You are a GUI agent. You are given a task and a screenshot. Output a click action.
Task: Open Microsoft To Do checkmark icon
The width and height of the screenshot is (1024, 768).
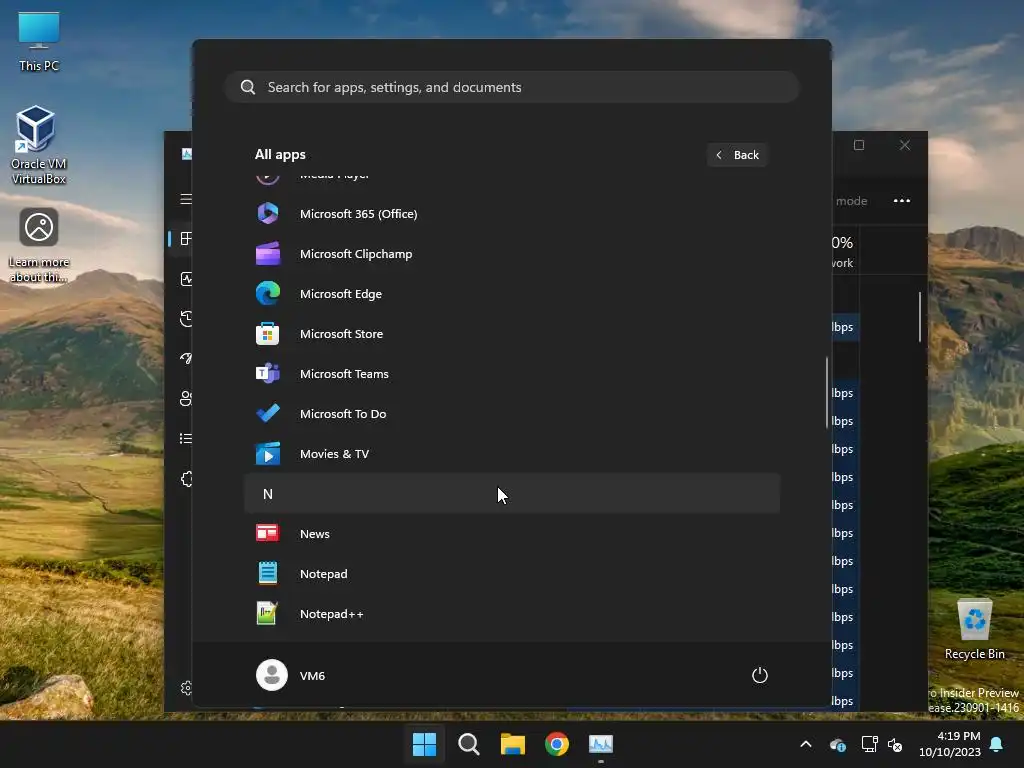(268, 413)
